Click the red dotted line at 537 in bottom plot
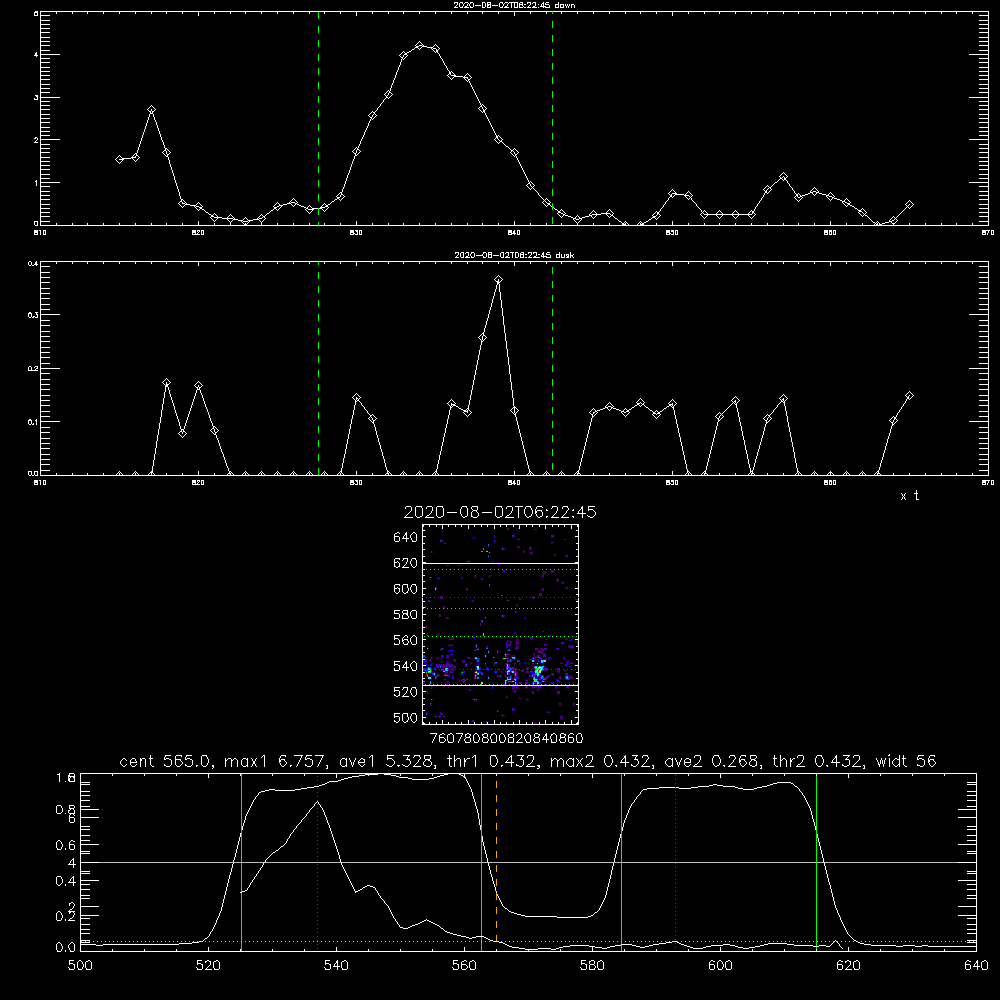Viewport: 1000px width, 1000px height. [x=318, y=861]
